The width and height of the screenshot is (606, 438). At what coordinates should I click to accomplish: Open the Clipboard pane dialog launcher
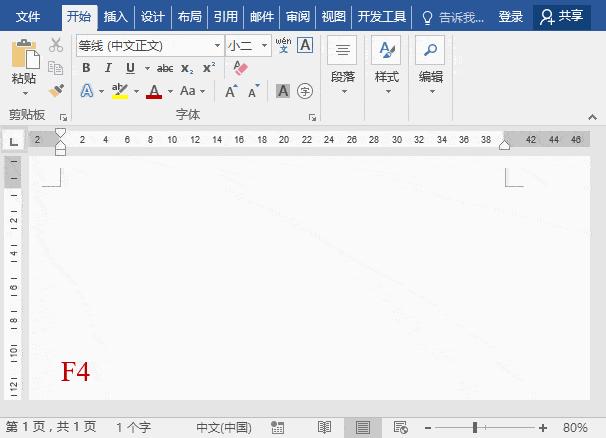pos(63,117)
